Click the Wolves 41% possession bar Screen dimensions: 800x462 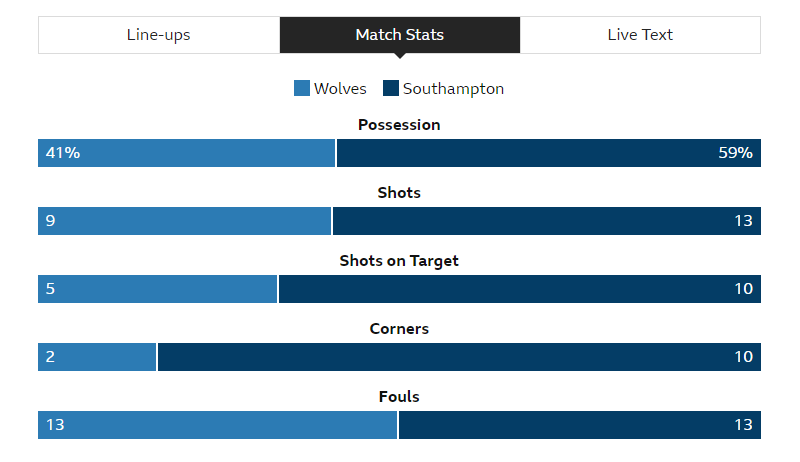point(187,153)
